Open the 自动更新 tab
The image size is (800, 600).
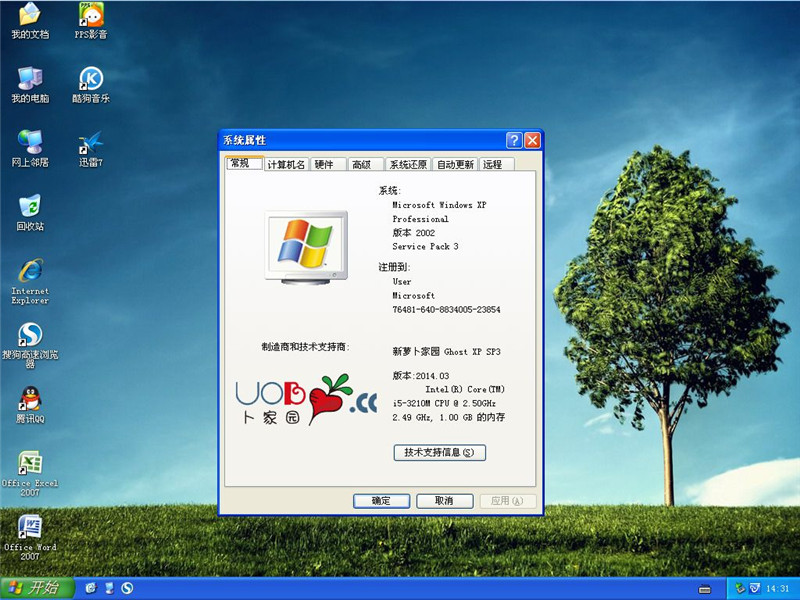coord(455,164)
